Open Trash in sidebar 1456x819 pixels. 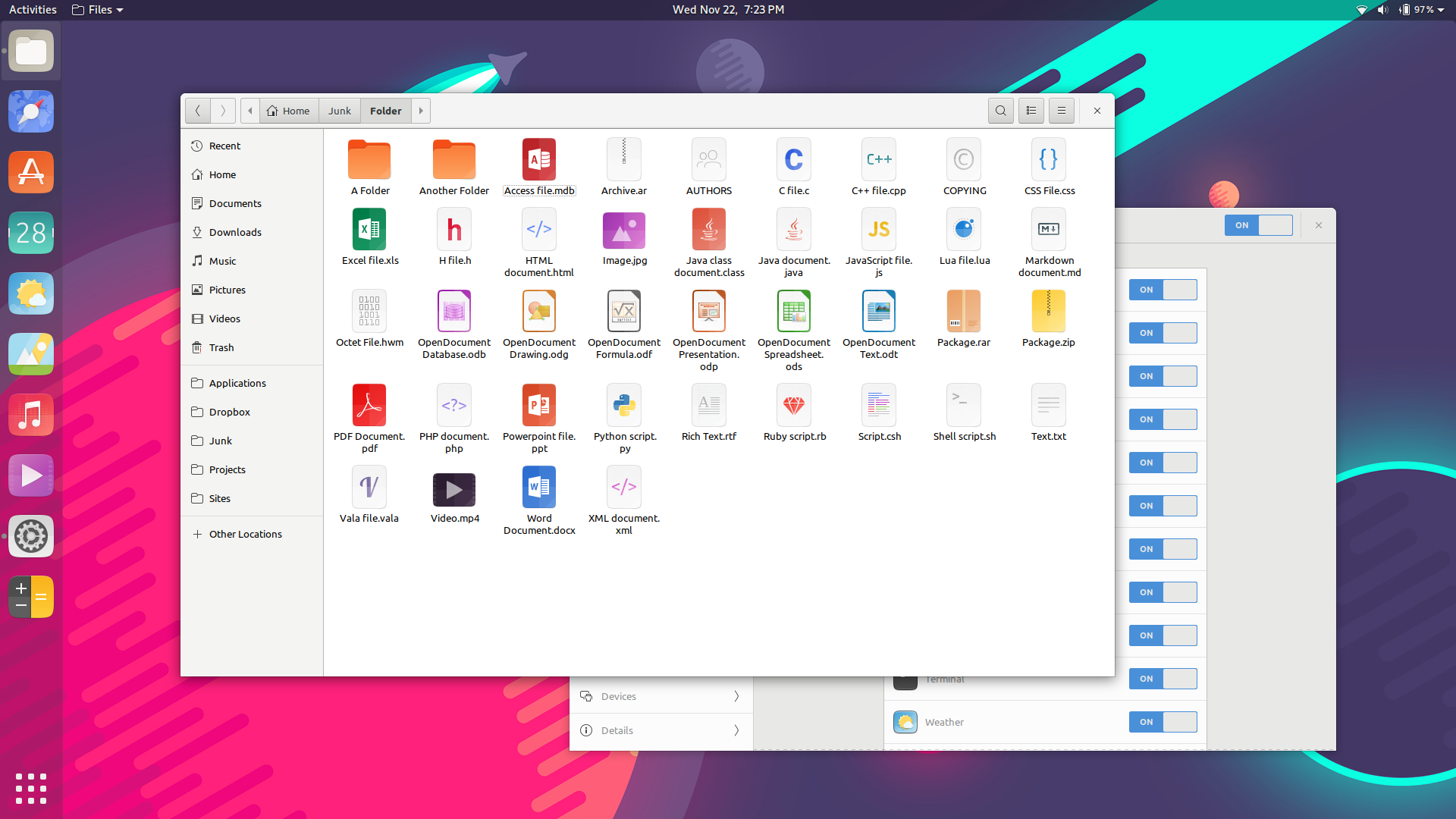click(252, 347)
